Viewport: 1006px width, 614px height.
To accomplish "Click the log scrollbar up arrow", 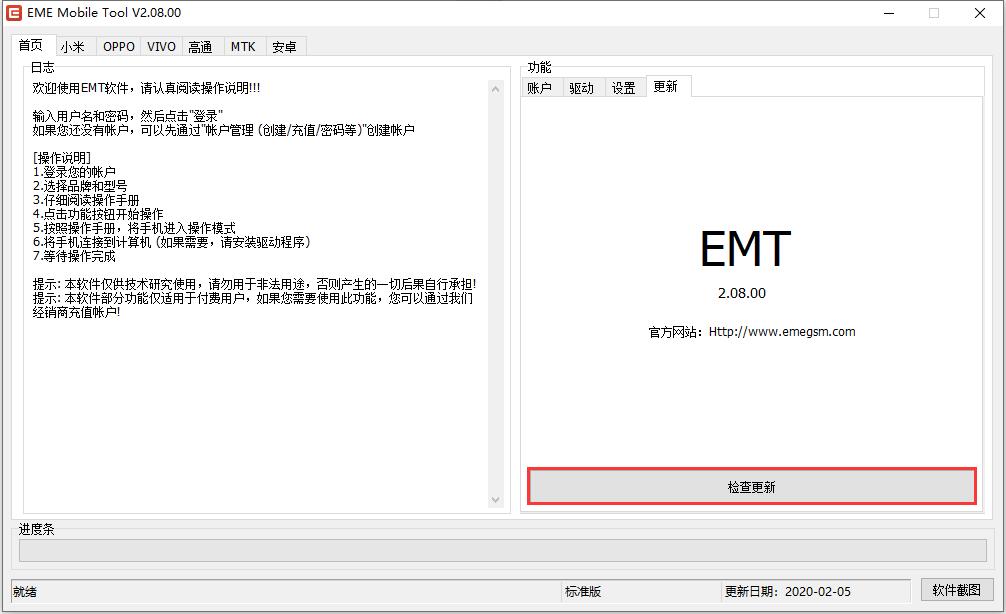I will click(495, 89).
